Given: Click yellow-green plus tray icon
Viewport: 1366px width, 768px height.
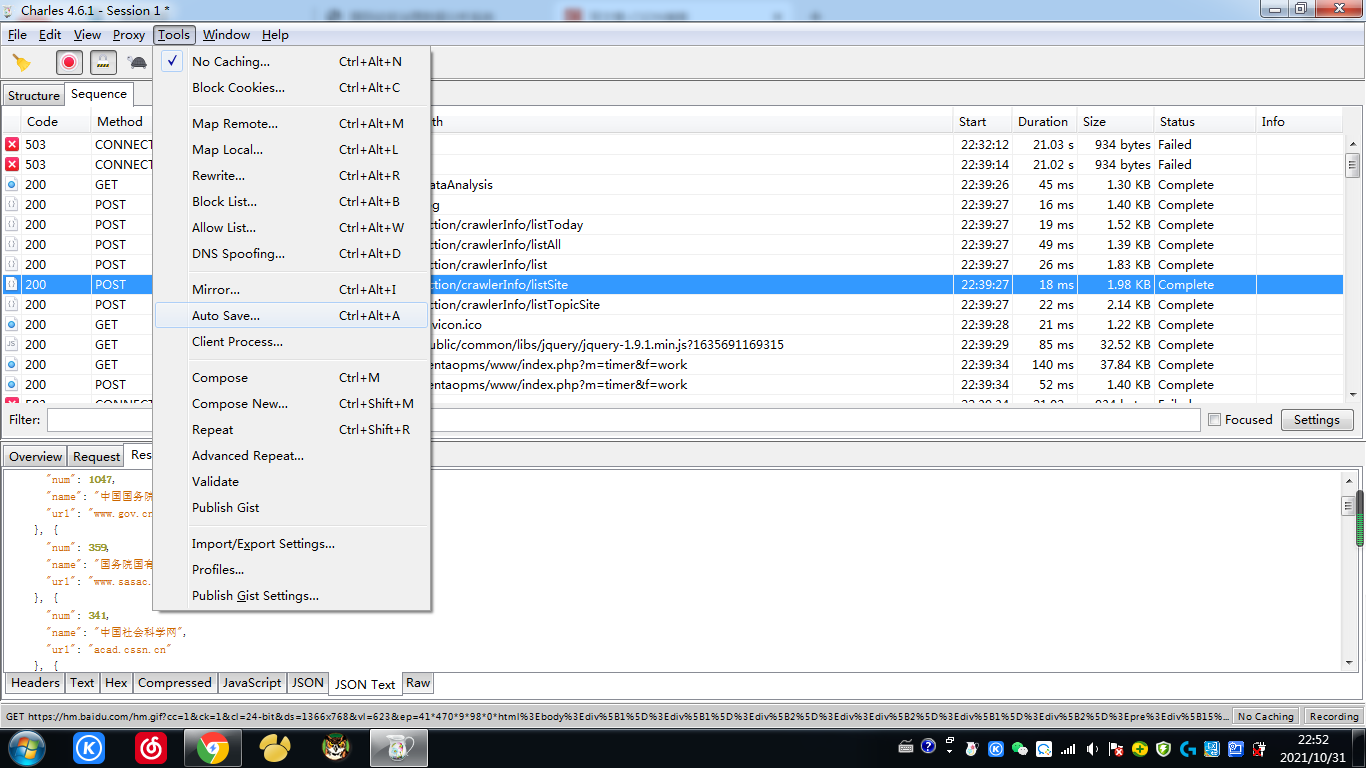Looking at the screenshot, I should pyautogui.click(x=1139, y=748).
